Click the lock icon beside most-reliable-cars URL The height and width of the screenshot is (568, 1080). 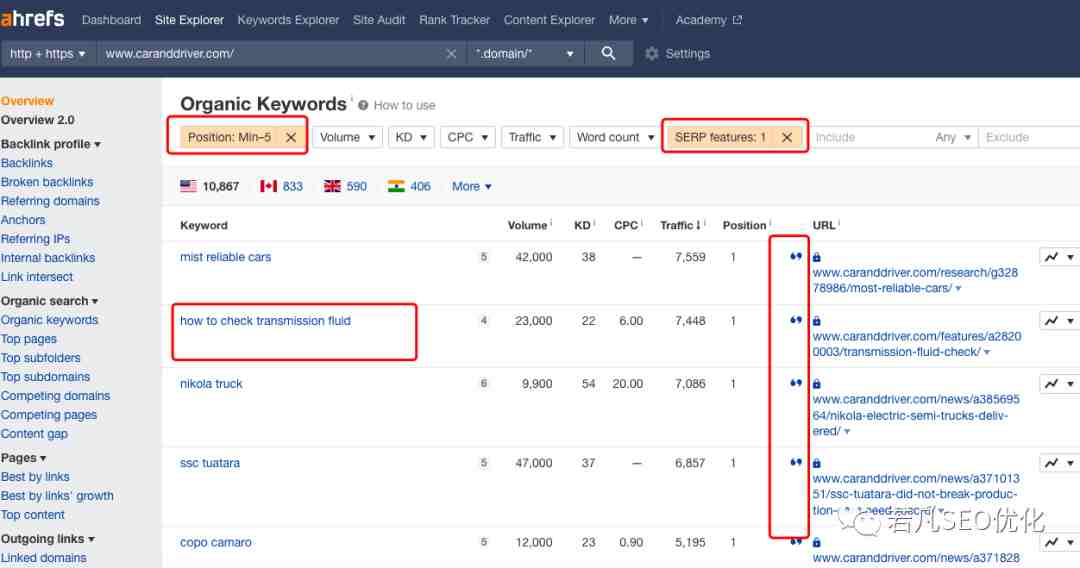[817, 257]
